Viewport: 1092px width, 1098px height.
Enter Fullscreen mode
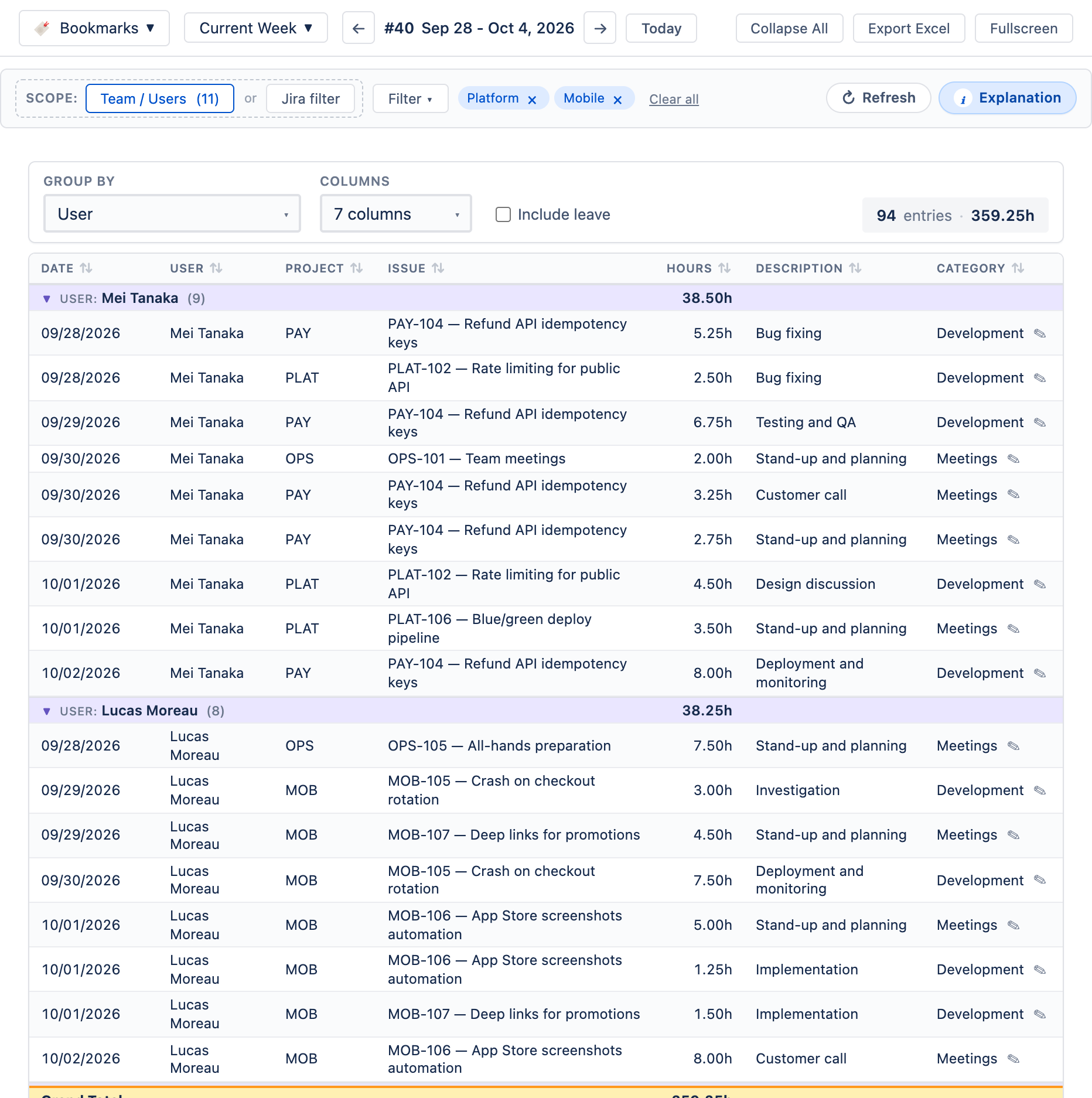[x=1023, y=28]
